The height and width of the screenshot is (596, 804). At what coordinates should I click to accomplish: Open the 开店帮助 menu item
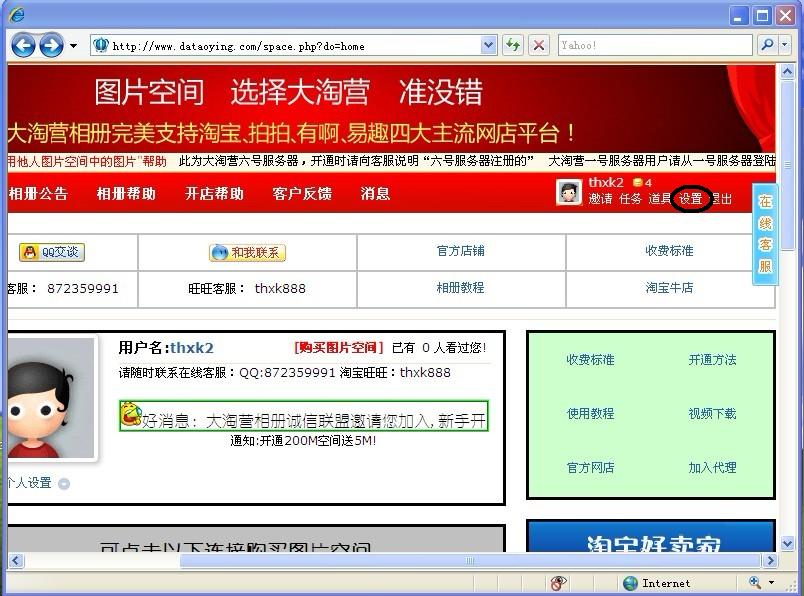point(214,194)
